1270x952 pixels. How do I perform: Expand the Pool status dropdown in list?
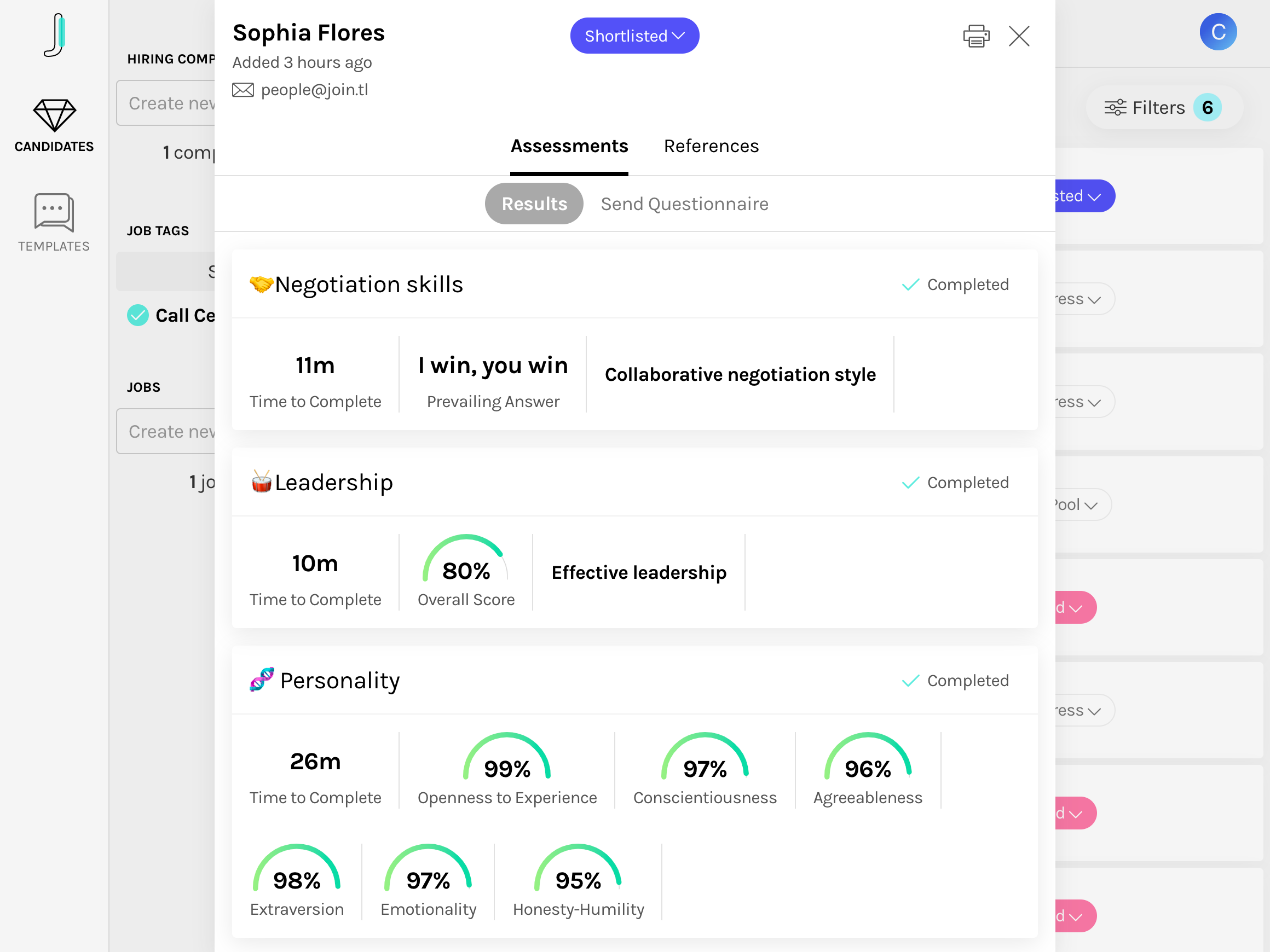(1083, 504)
